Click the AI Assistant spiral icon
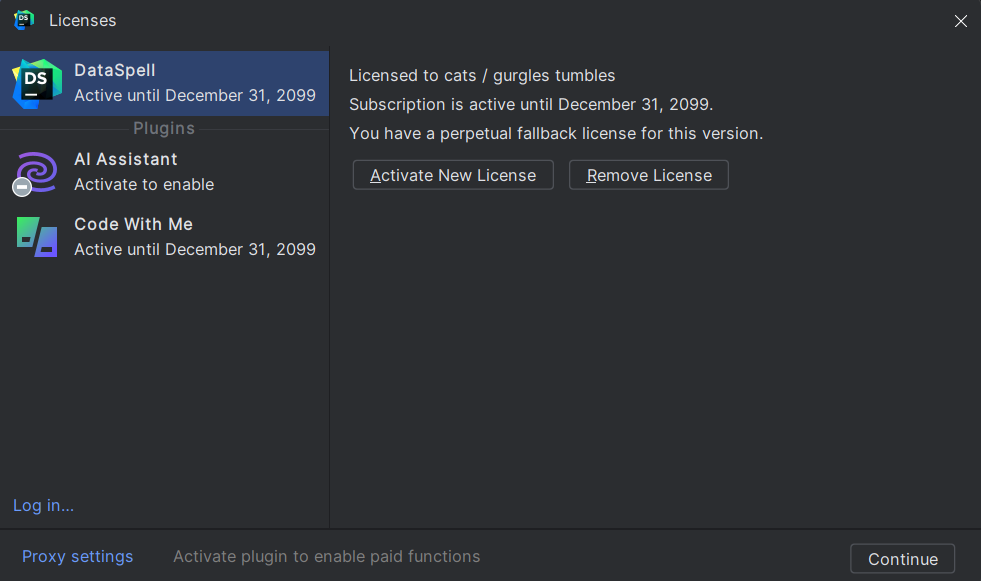The image size is (981, 581). pos(37,172)
